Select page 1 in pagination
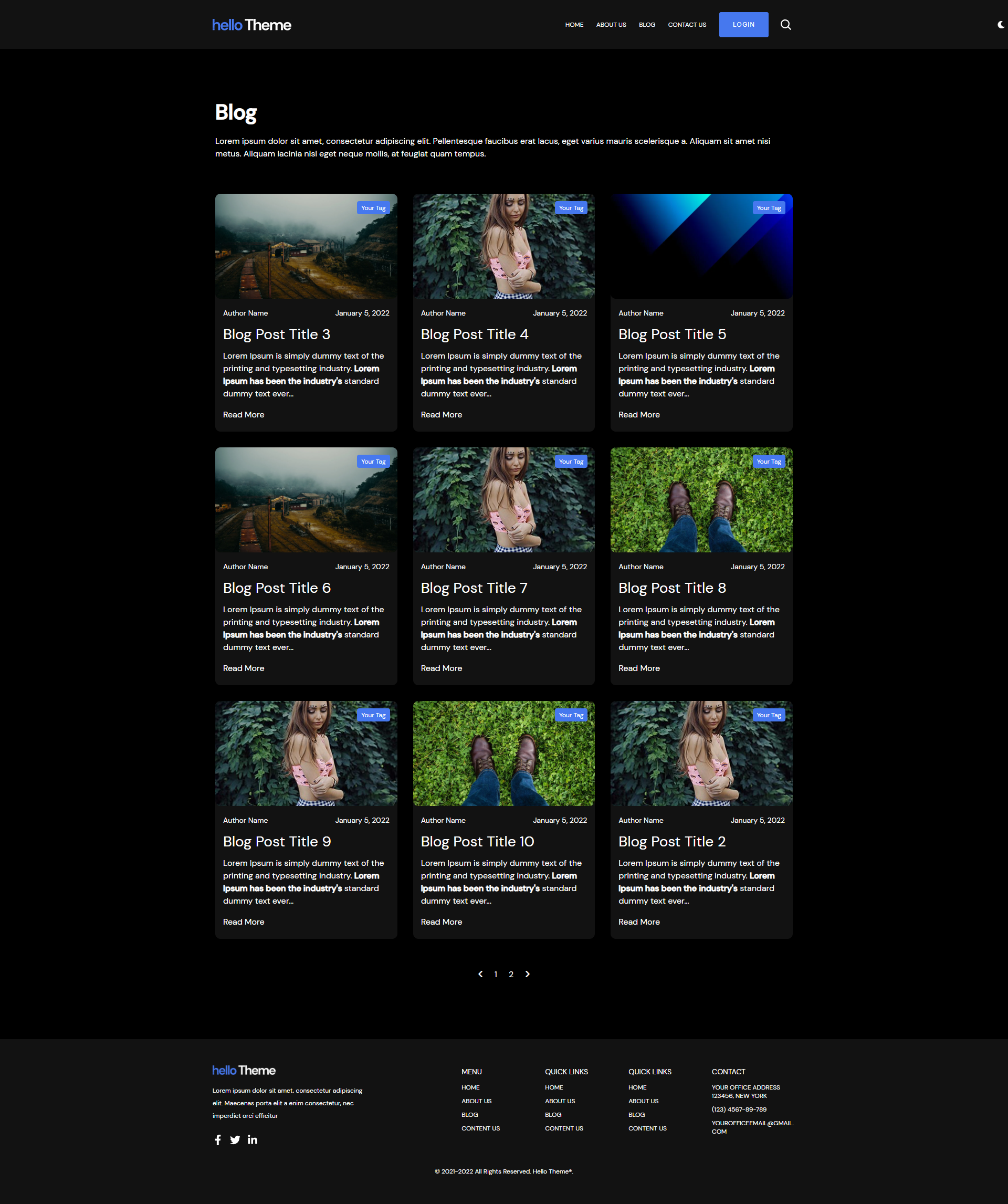Viewport: 1008px width, 1204px height. [x=496, y=974]
